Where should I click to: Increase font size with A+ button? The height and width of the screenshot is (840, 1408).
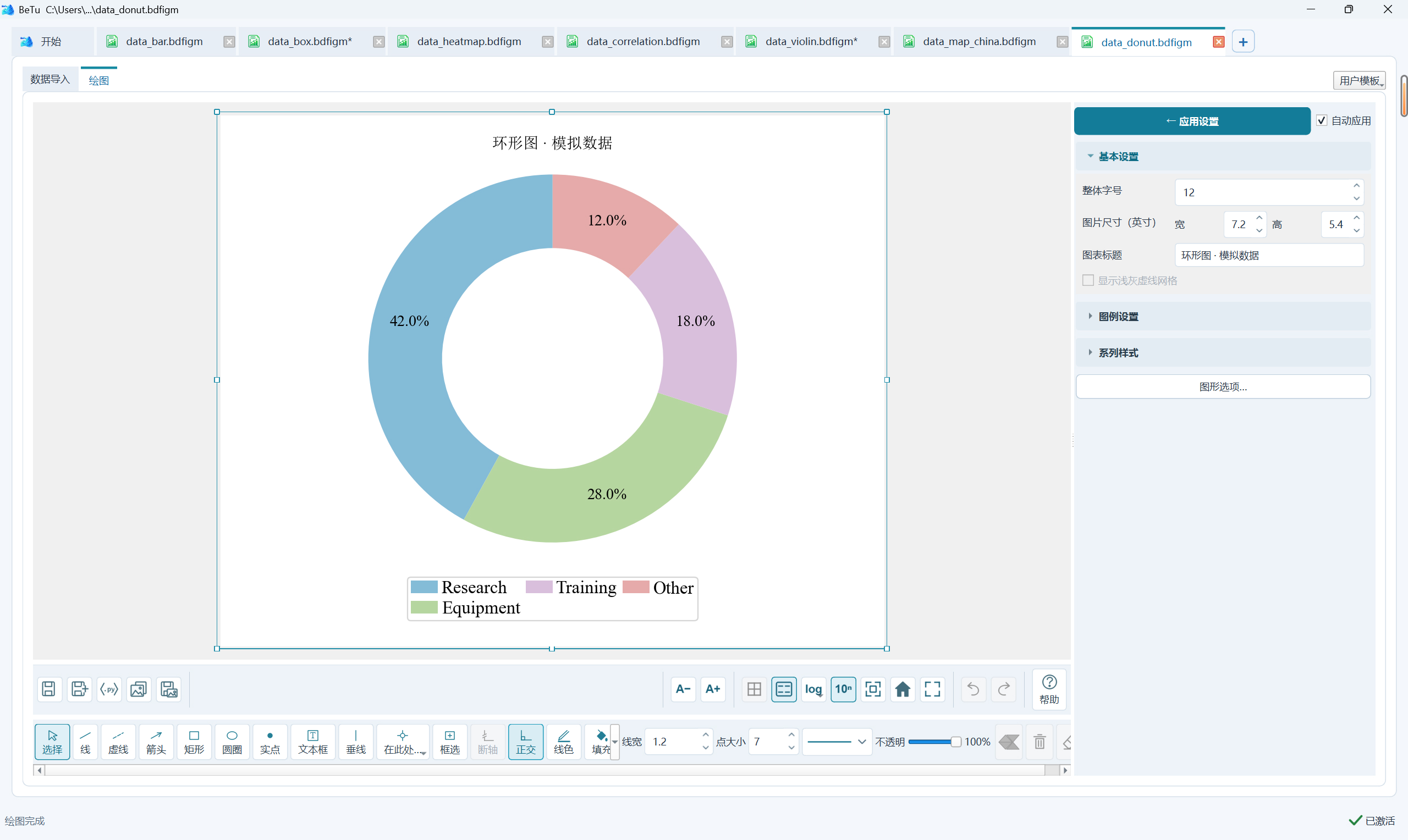click(713, 689)
